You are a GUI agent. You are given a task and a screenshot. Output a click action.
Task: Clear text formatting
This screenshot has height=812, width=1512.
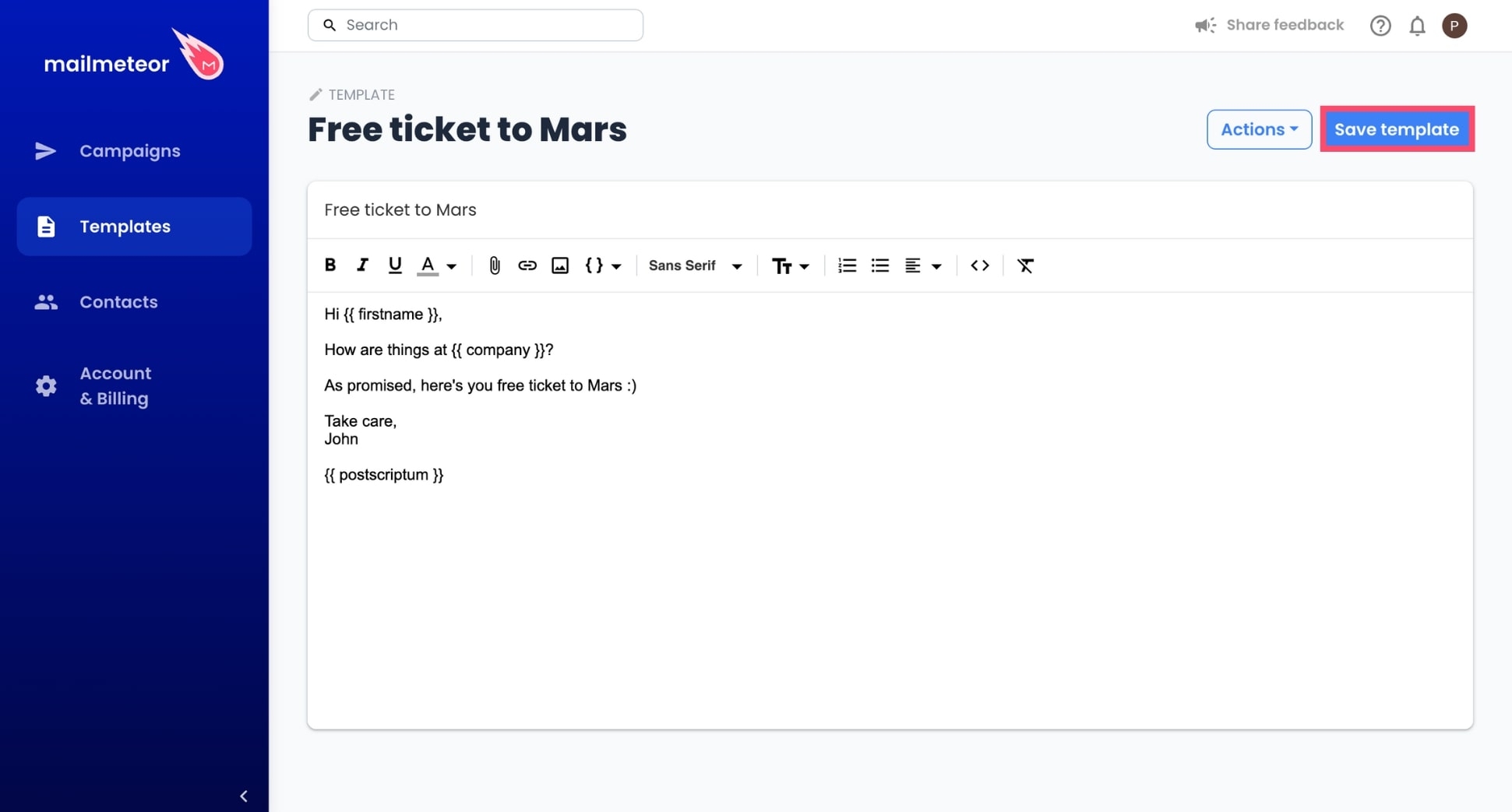(x=1026, y=265)
